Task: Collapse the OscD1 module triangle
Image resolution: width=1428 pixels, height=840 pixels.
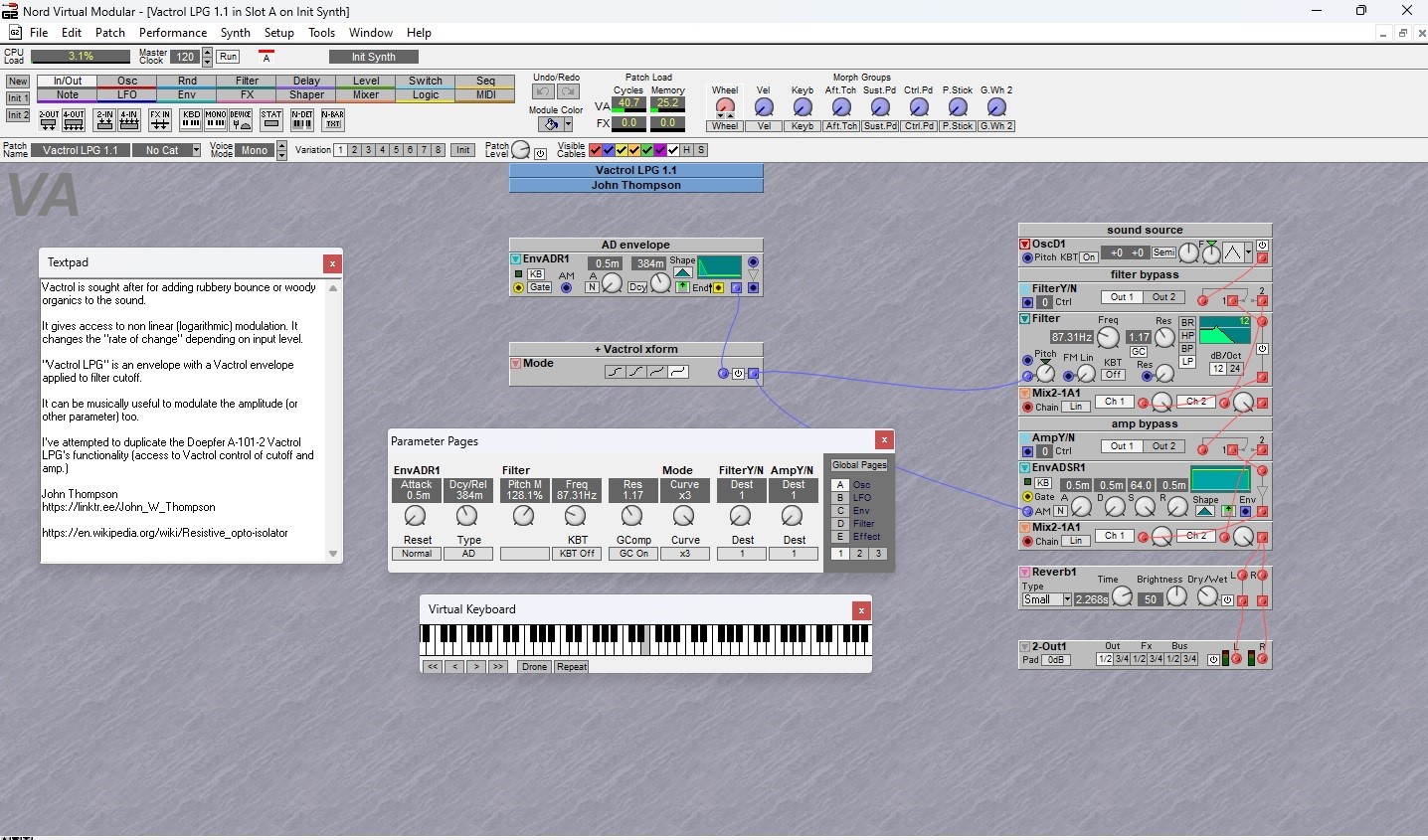Action: coord(1025,244)
